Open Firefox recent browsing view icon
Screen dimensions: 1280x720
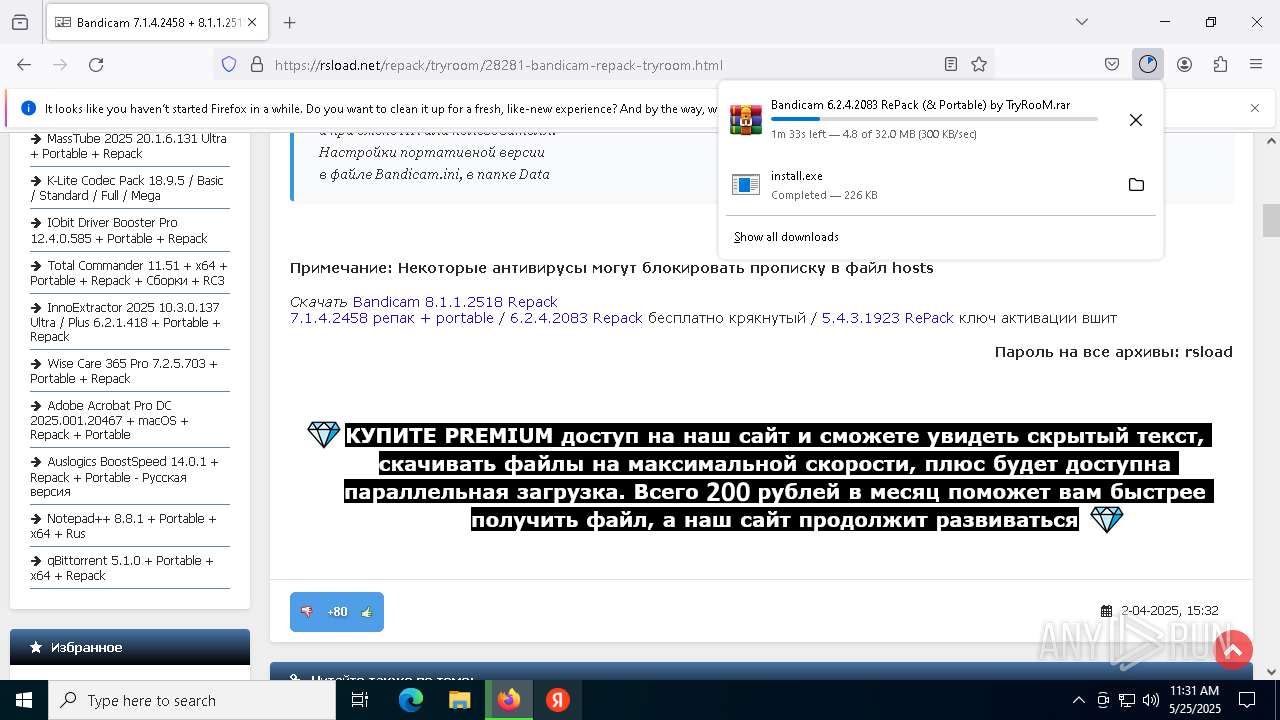click(x=20, y=22)
